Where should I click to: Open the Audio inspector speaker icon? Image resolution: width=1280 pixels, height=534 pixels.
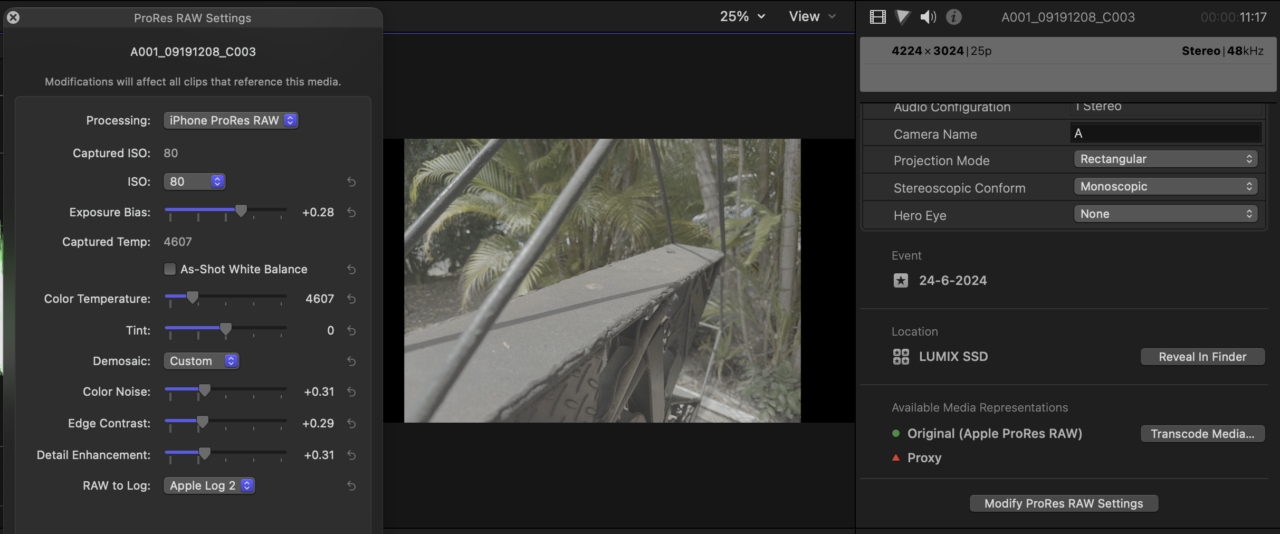(928, 17)
